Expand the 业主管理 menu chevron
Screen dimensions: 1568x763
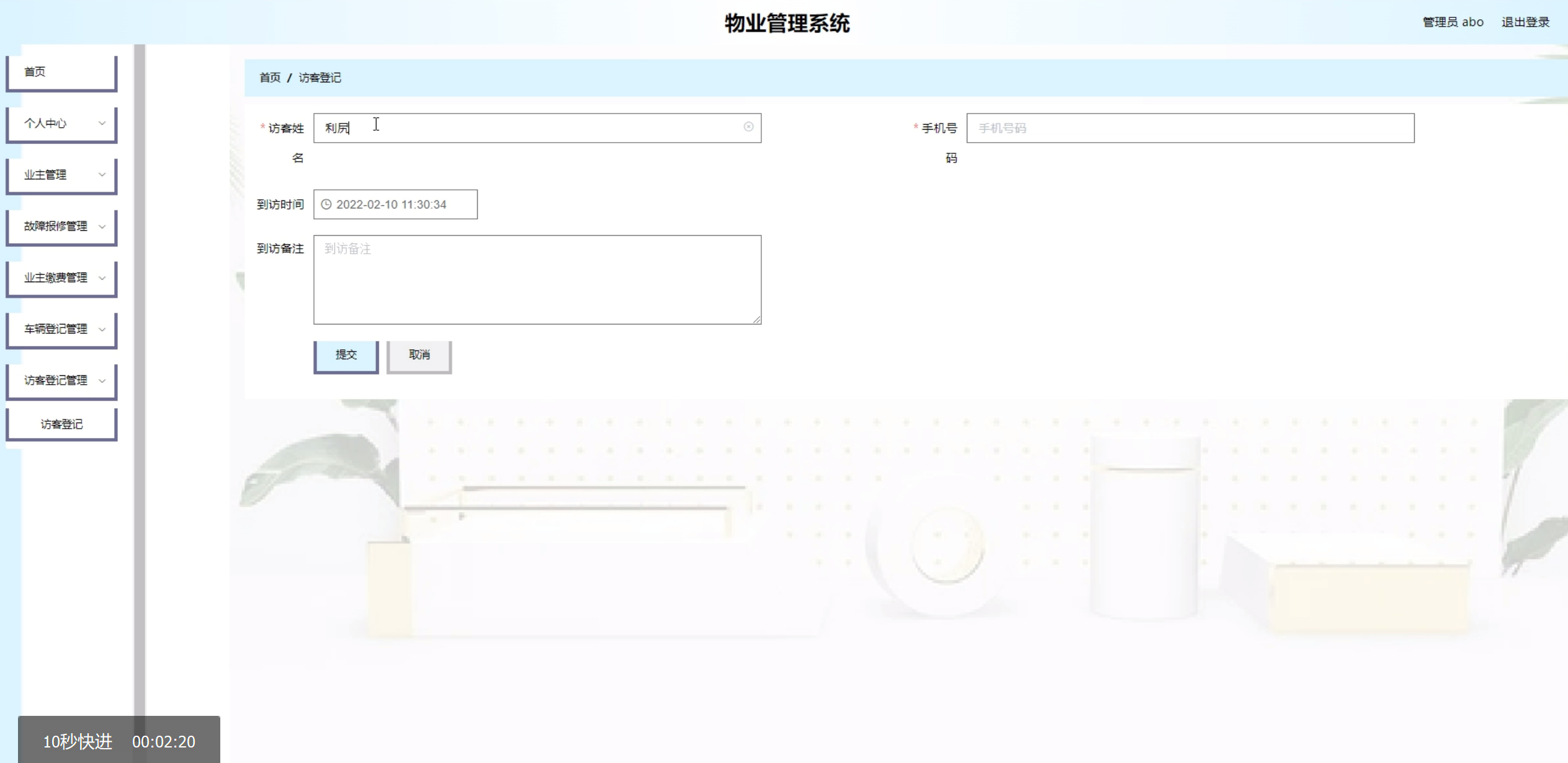pyautogui.click(x=102, y=175)
